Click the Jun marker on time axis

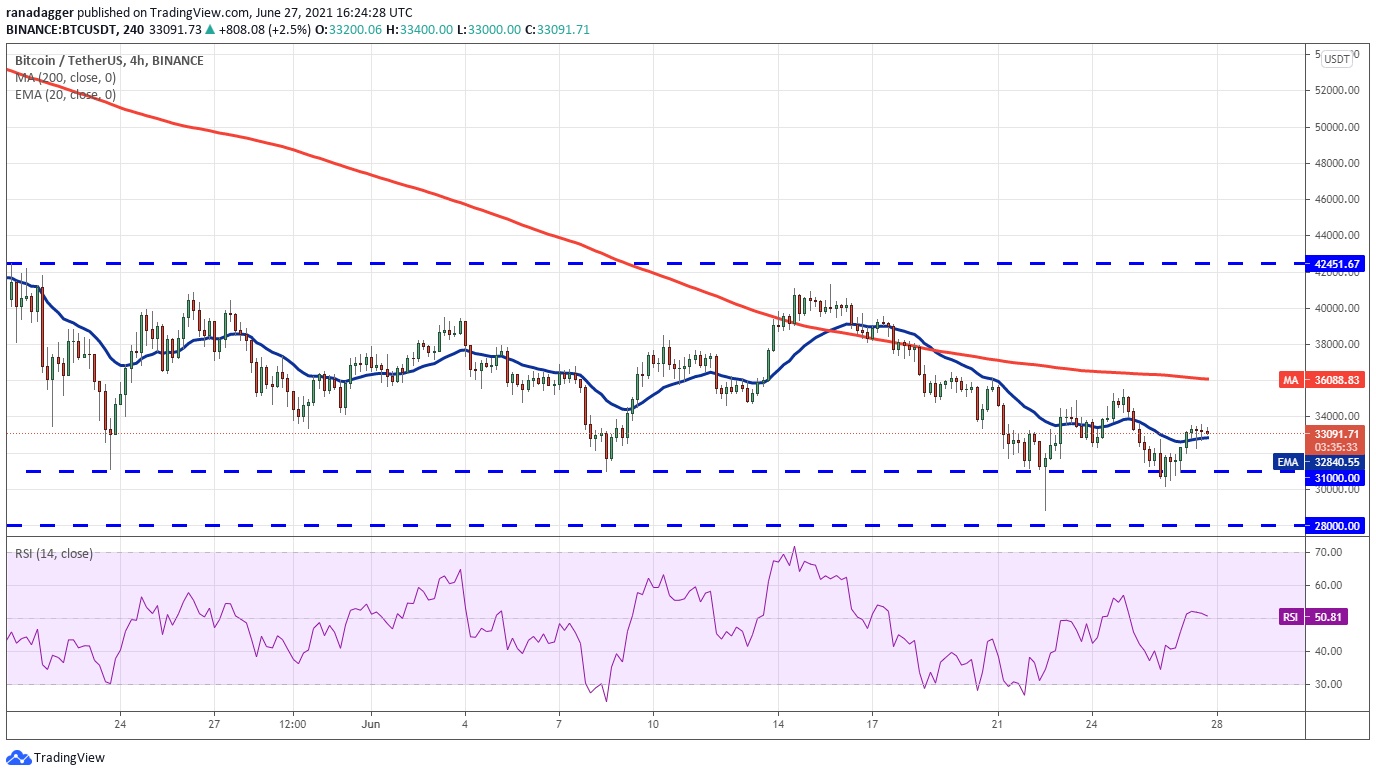point(369,724)
